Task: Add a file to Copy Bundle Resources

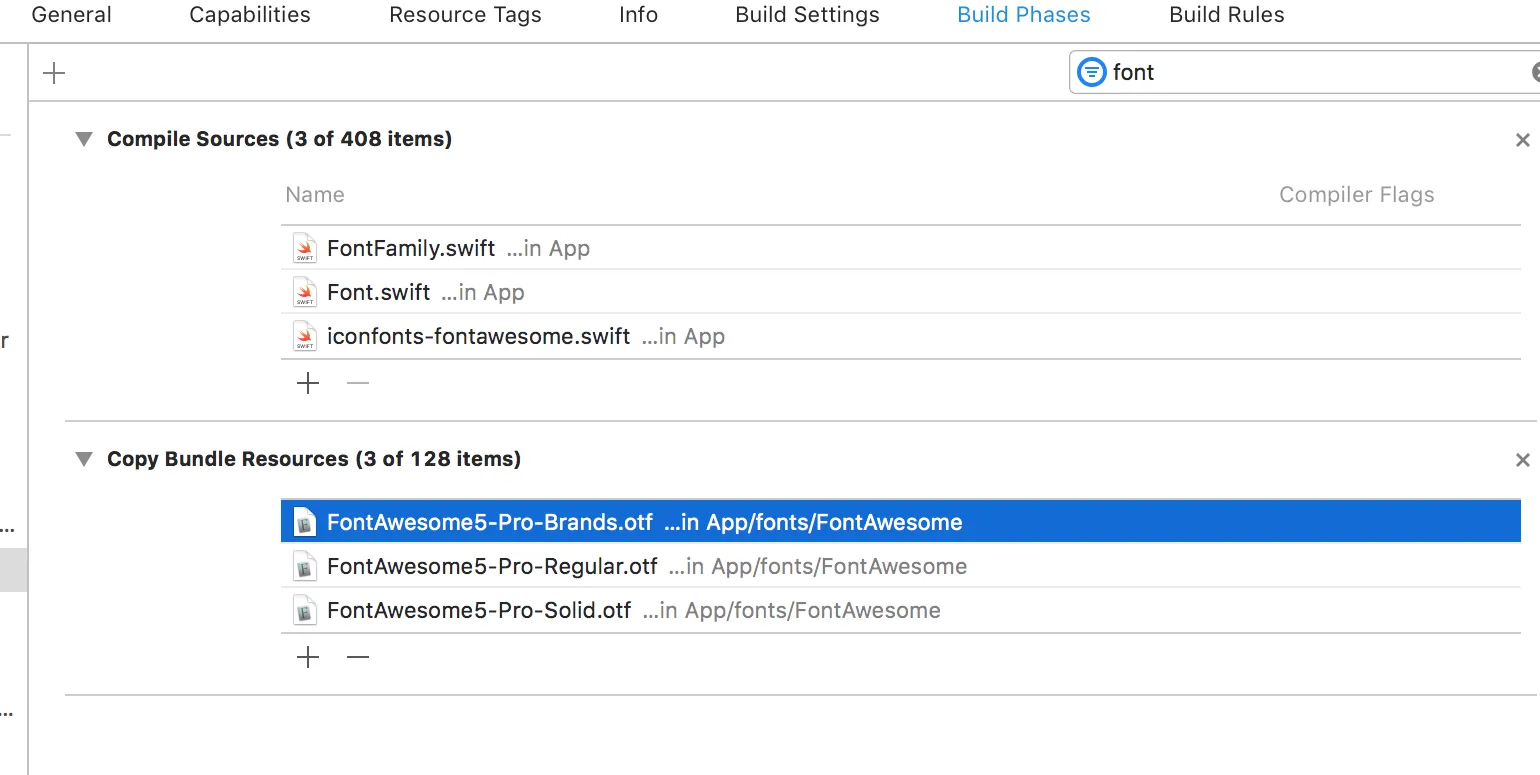Action: click(308, 657)
